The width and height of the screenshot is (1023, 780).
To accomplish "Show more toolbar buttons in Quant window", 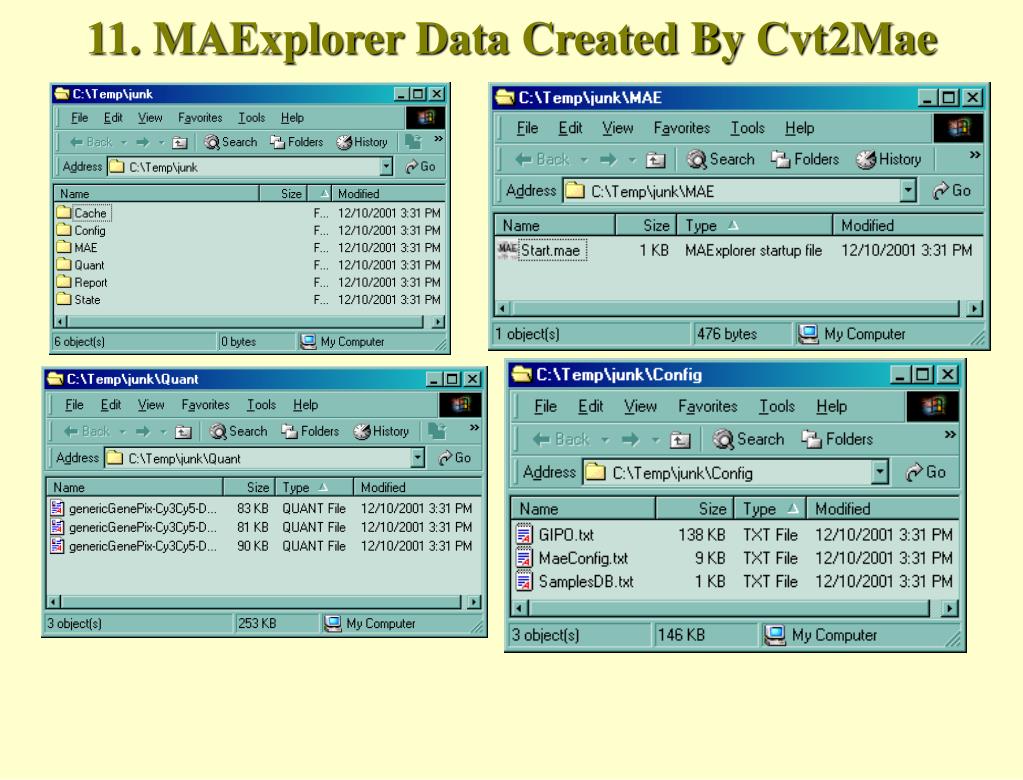I will (x=474, y=428).
